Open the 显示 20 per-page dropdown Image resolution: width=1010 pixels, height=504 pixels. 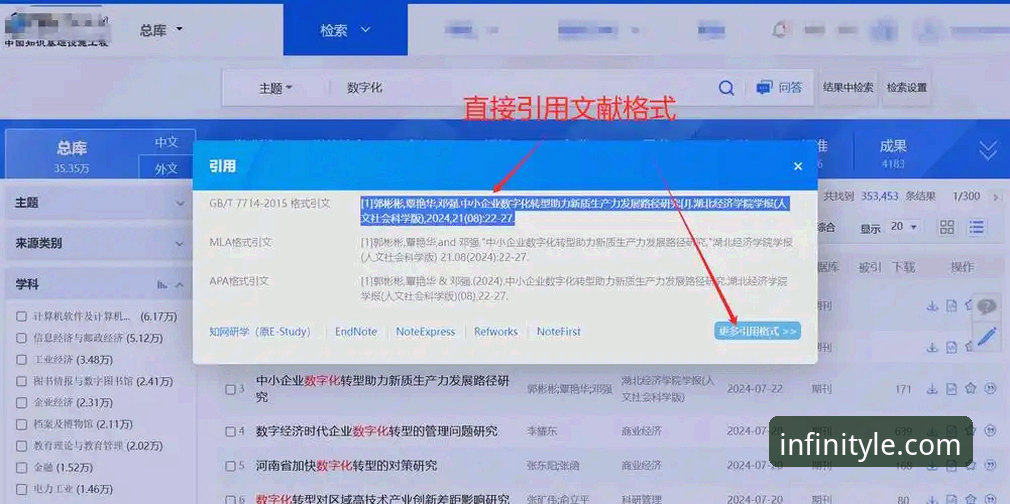click(903, 227)
